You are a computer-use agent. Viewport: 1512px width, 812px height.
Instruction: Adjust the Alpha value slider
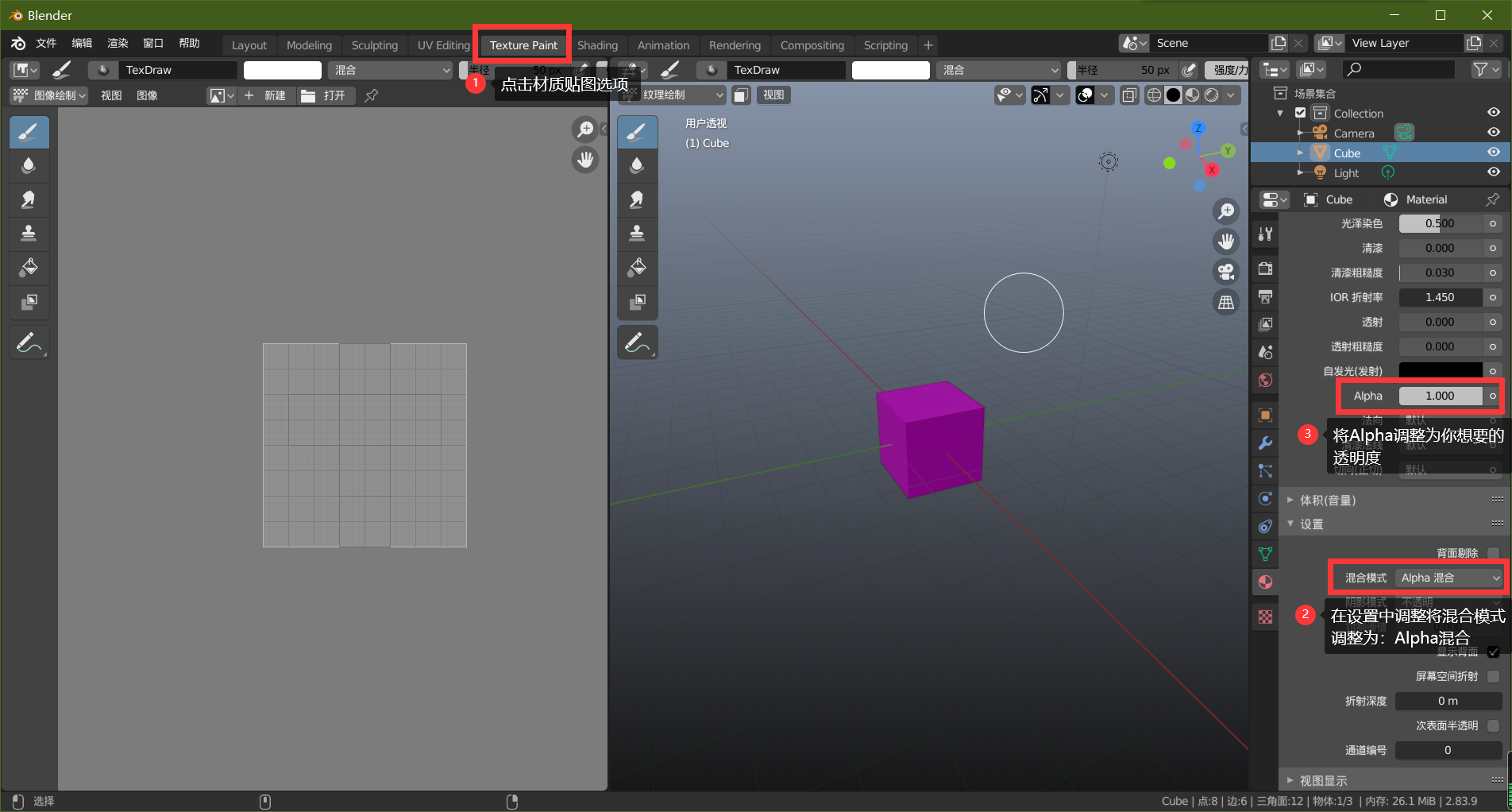pos(1441,396)
